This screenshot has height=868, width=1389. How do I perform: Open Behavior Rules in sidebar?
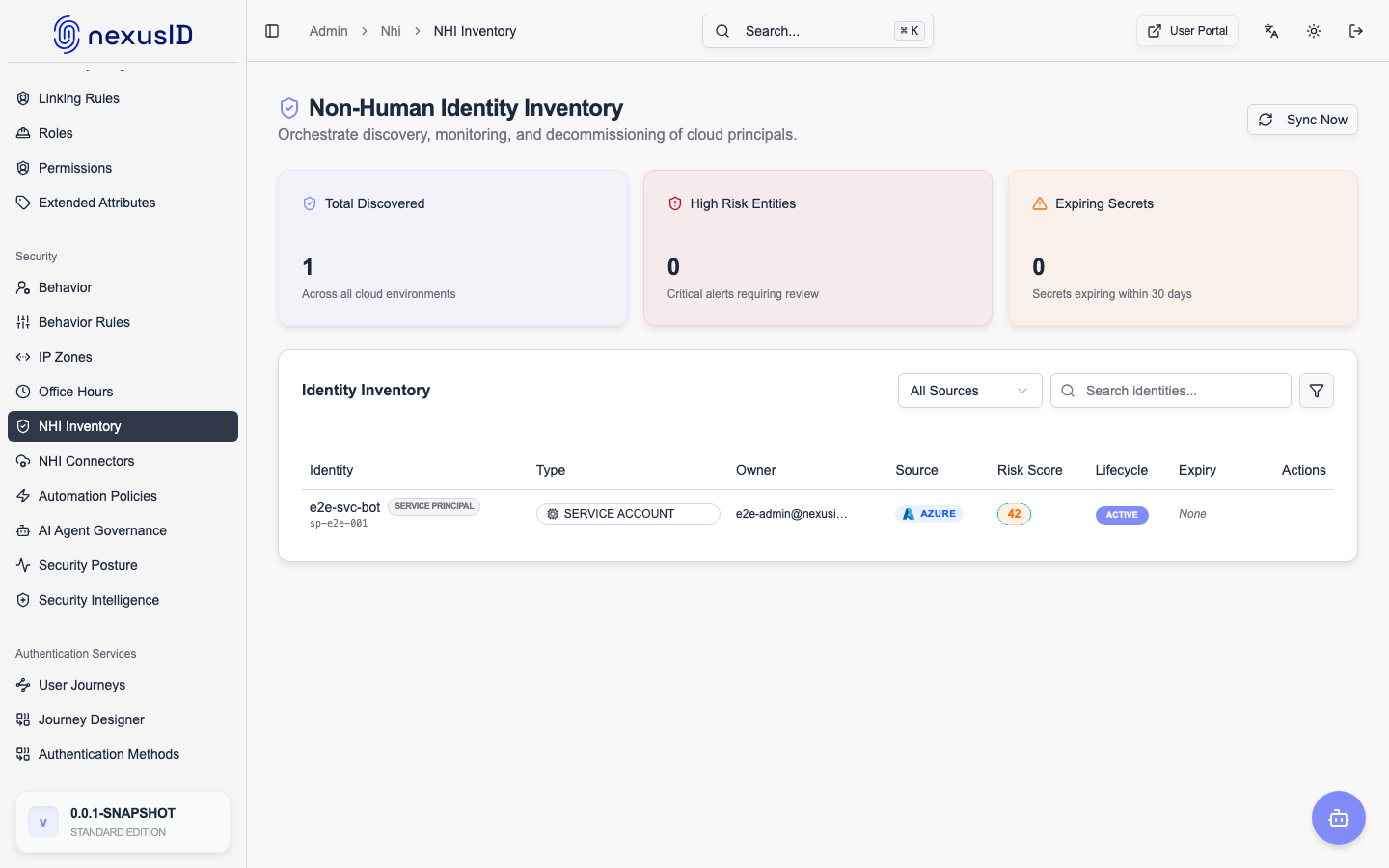pyautogui.click(x=123, y=322)
